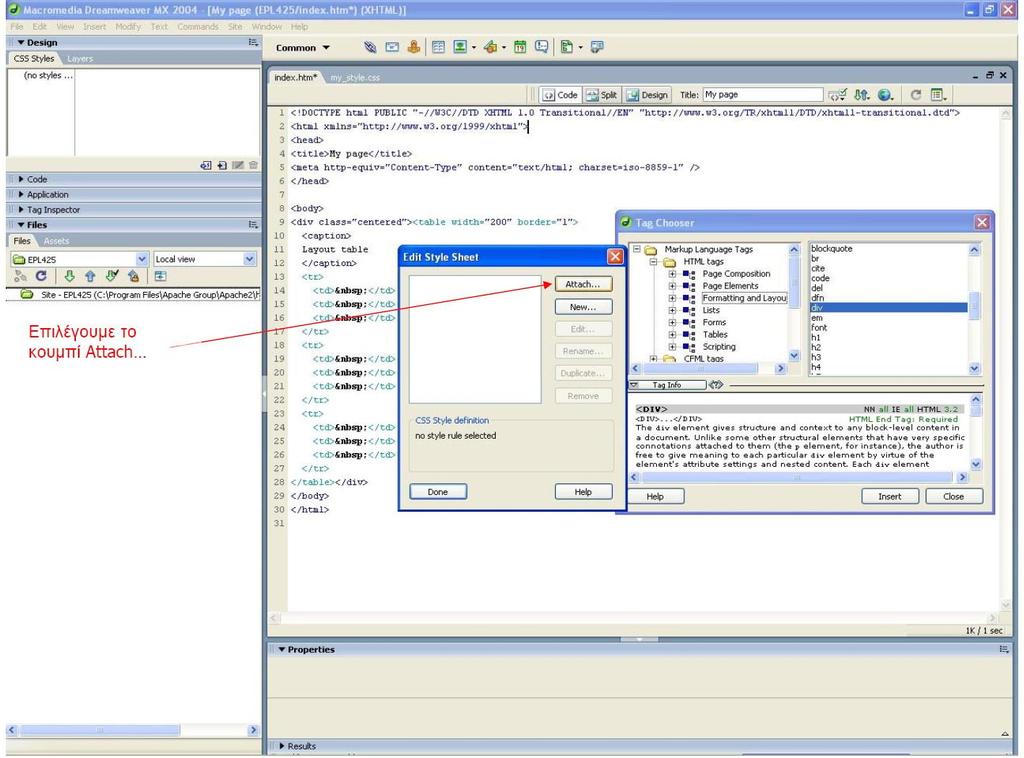The image size is (1024, 758).
Task: Refresh the Files panel list
Action: tap(41, 276)
